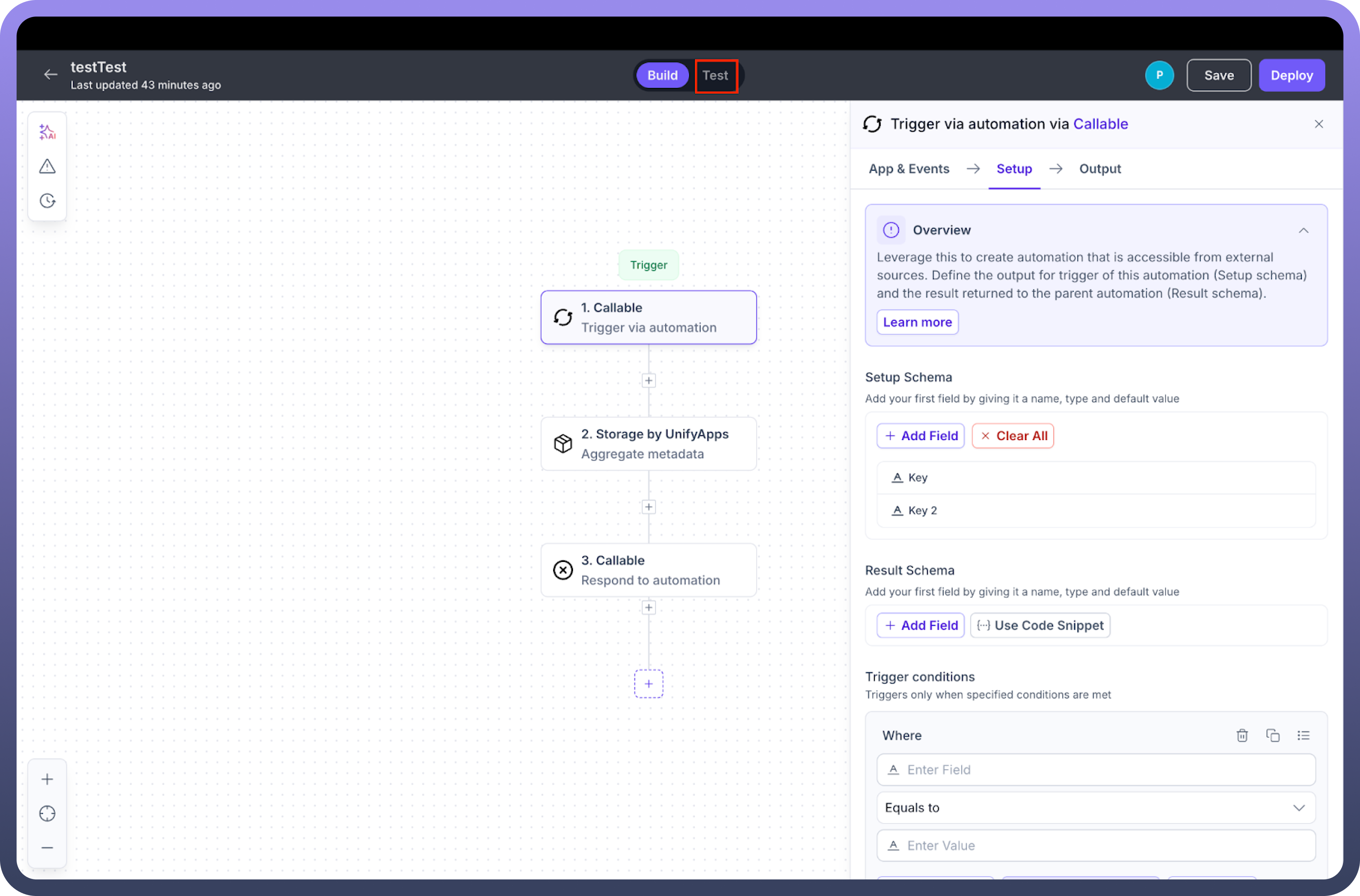Click the Deploy button

coord(1292,75)
